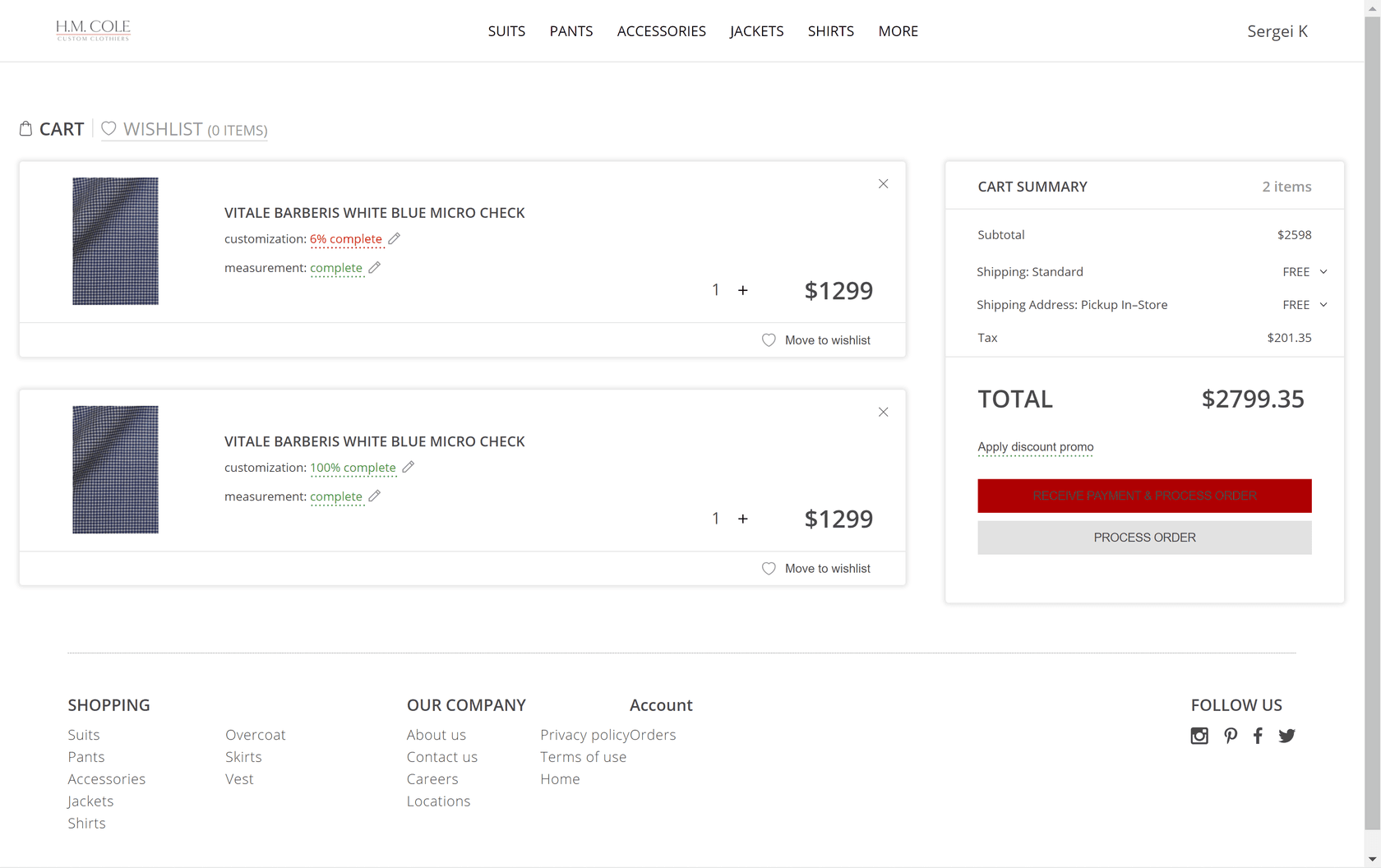The image size is (1381, 868).
Task: Open About us footer link
Action: 436,735
